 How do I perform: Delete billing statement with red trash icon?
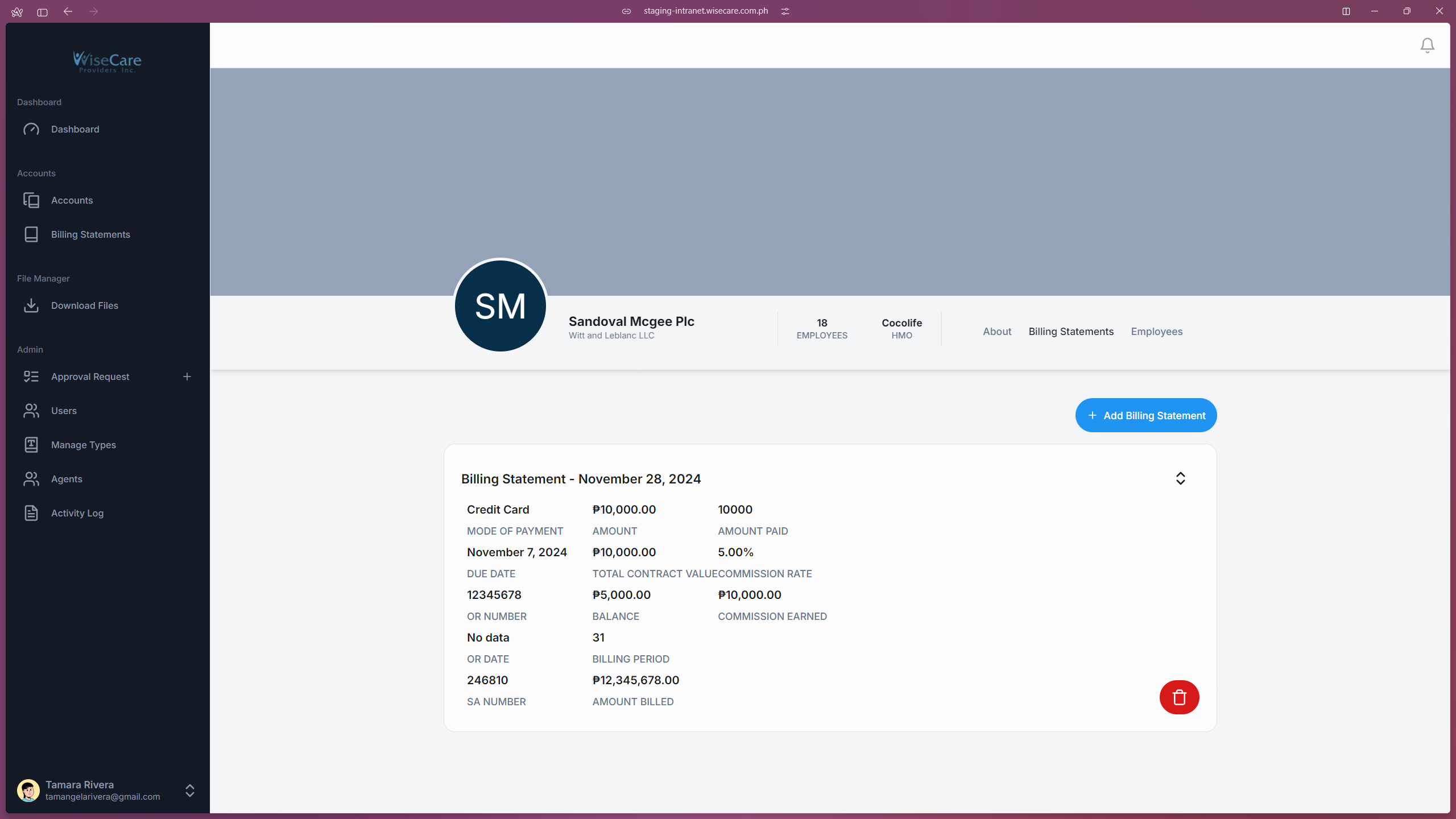point(1179,697)
